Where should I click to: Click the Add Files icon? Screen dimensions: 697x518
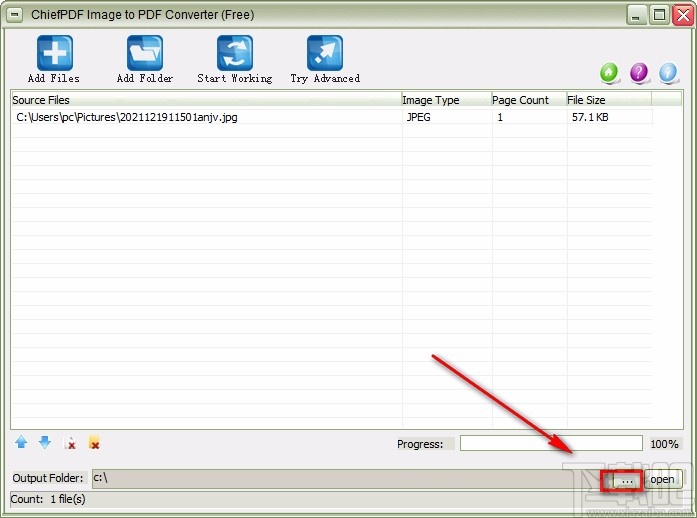click(x=55, y=53)
